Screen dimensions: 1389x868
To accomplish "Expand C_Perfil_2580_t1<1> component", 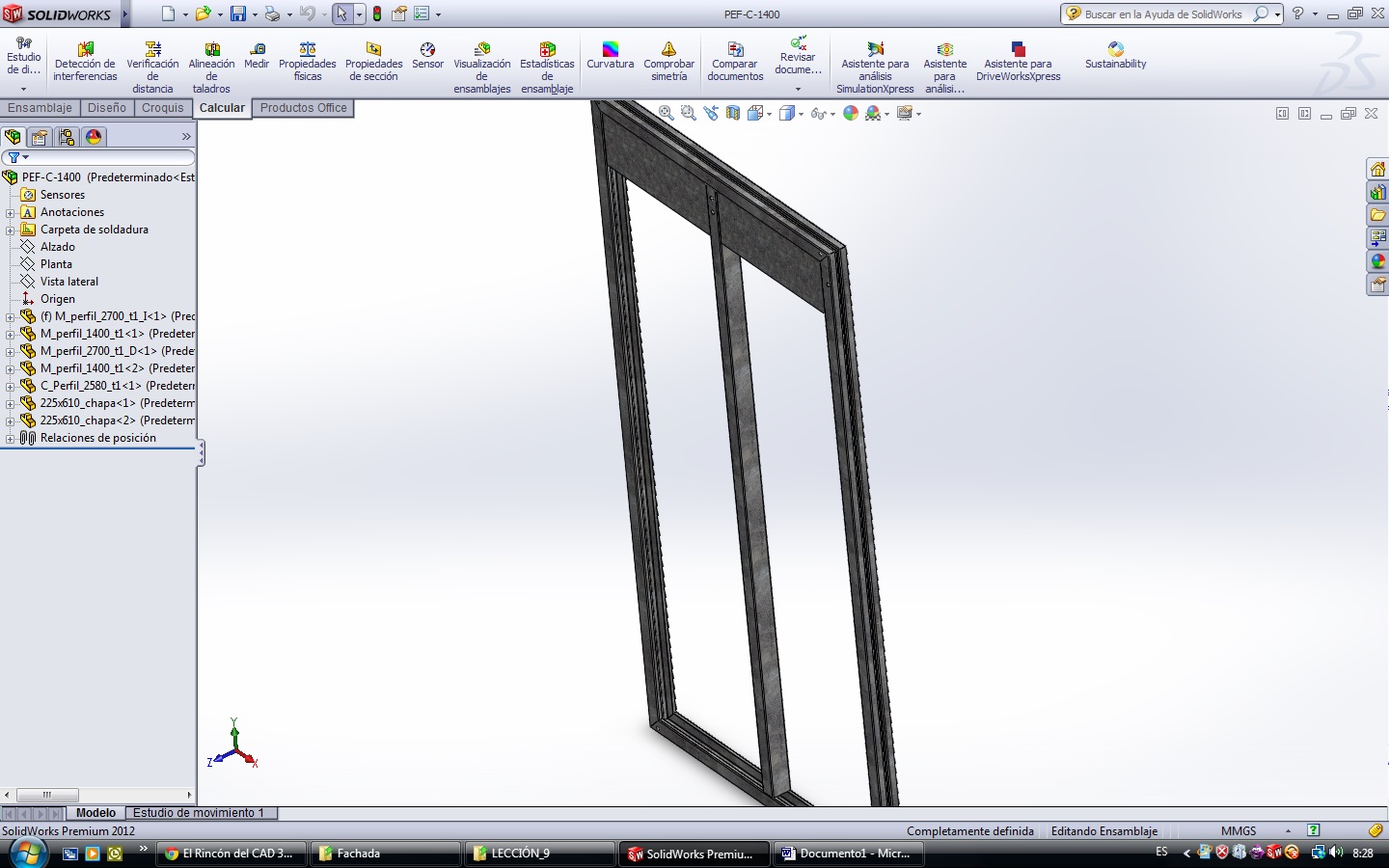I will [10, 386].
